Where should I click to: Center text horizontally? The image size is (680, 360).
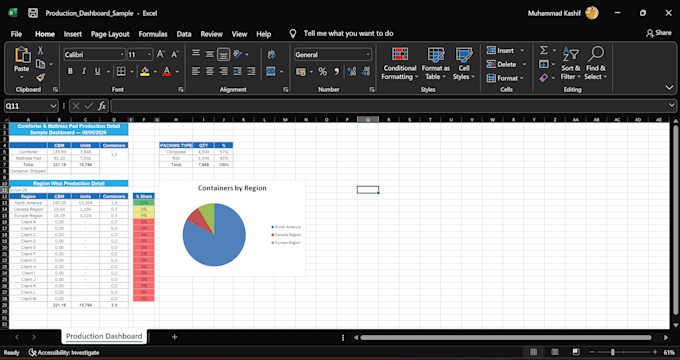click(210, 72)
